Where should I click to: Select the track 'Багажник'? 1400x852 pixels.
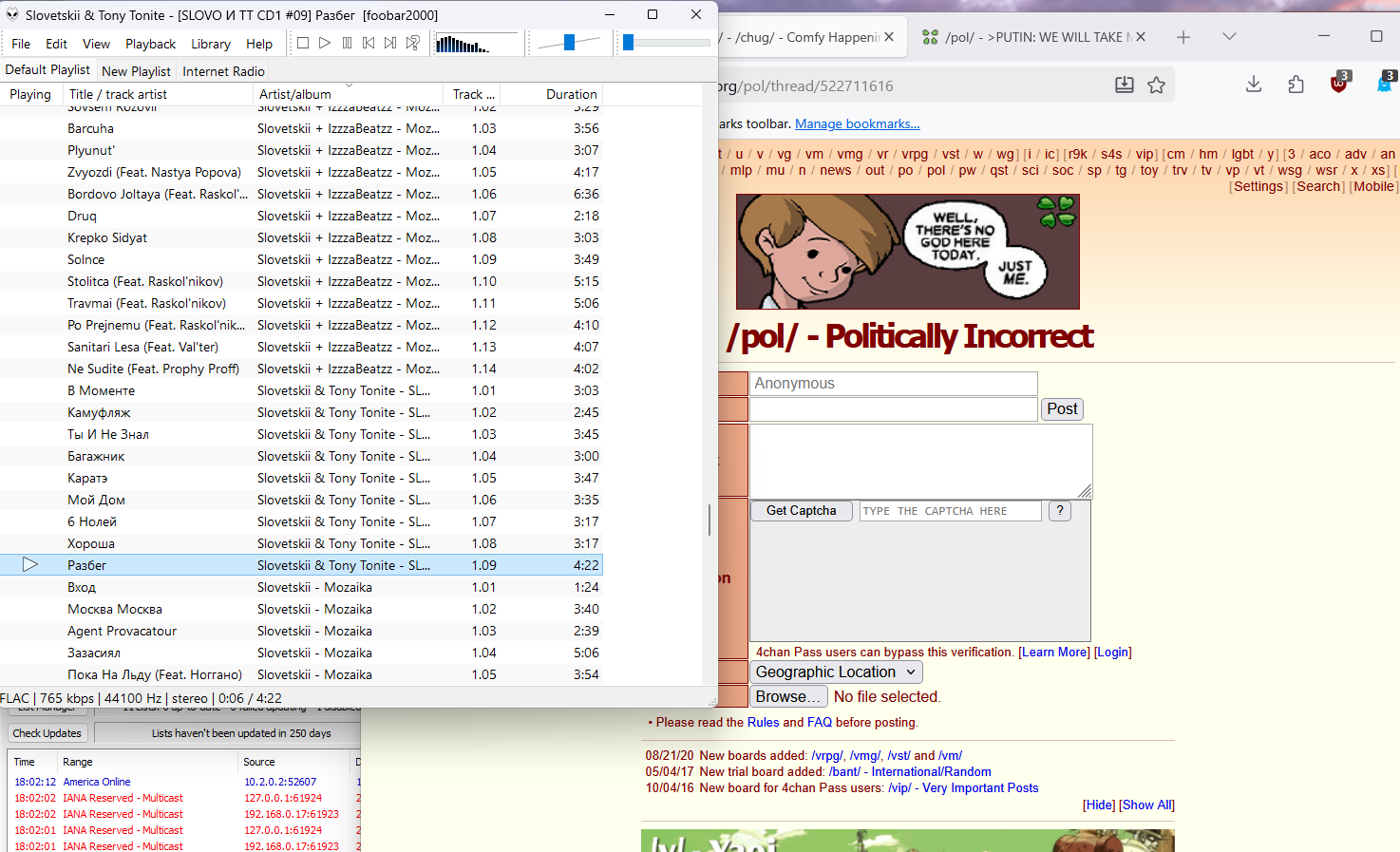pyautogui.click(x=301, y=456)
